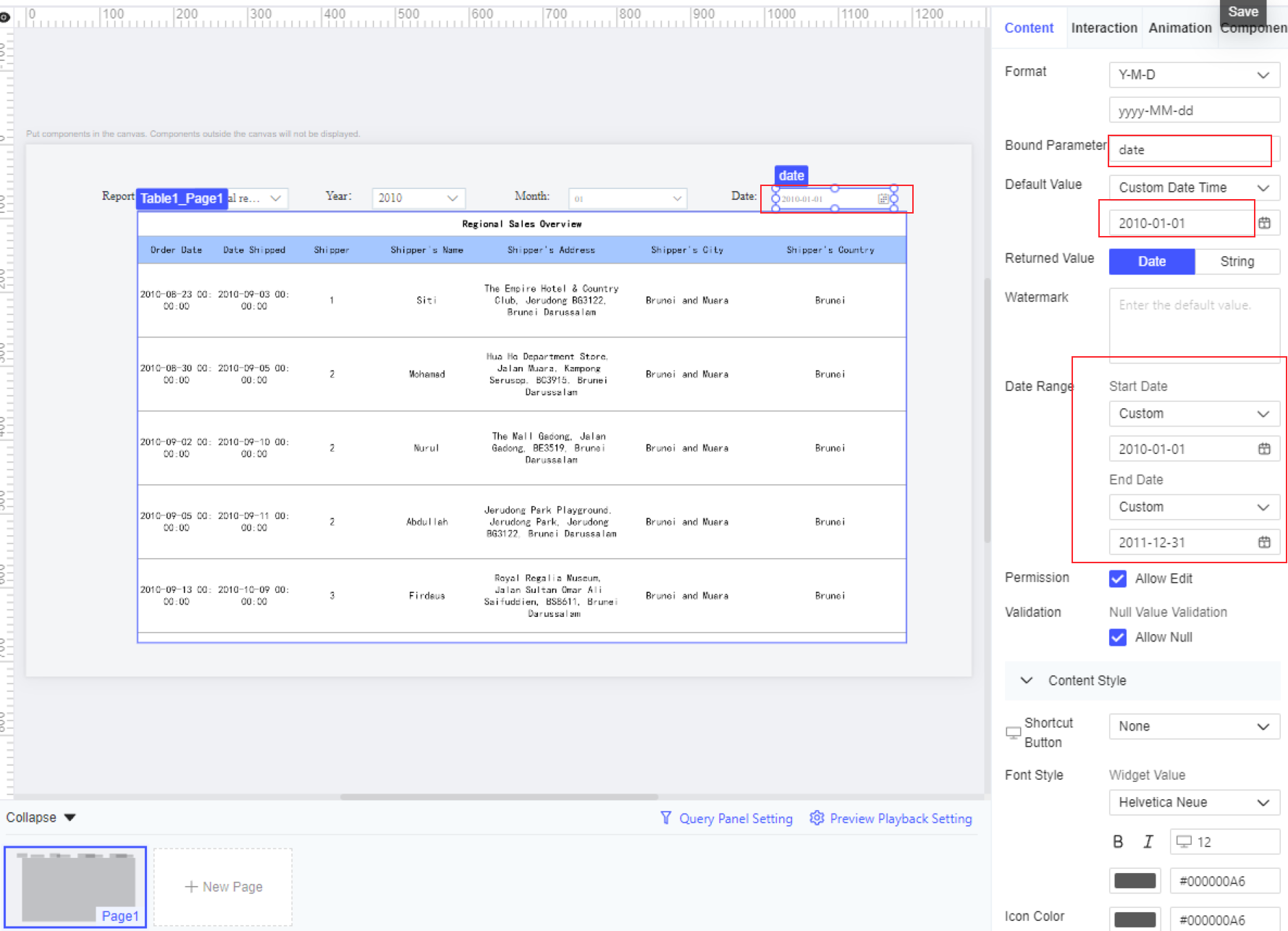Click the yyyy-MM-dd format field
Image resolution: width=1288 pixels, height=931 pixels.
pos(1194,111)
